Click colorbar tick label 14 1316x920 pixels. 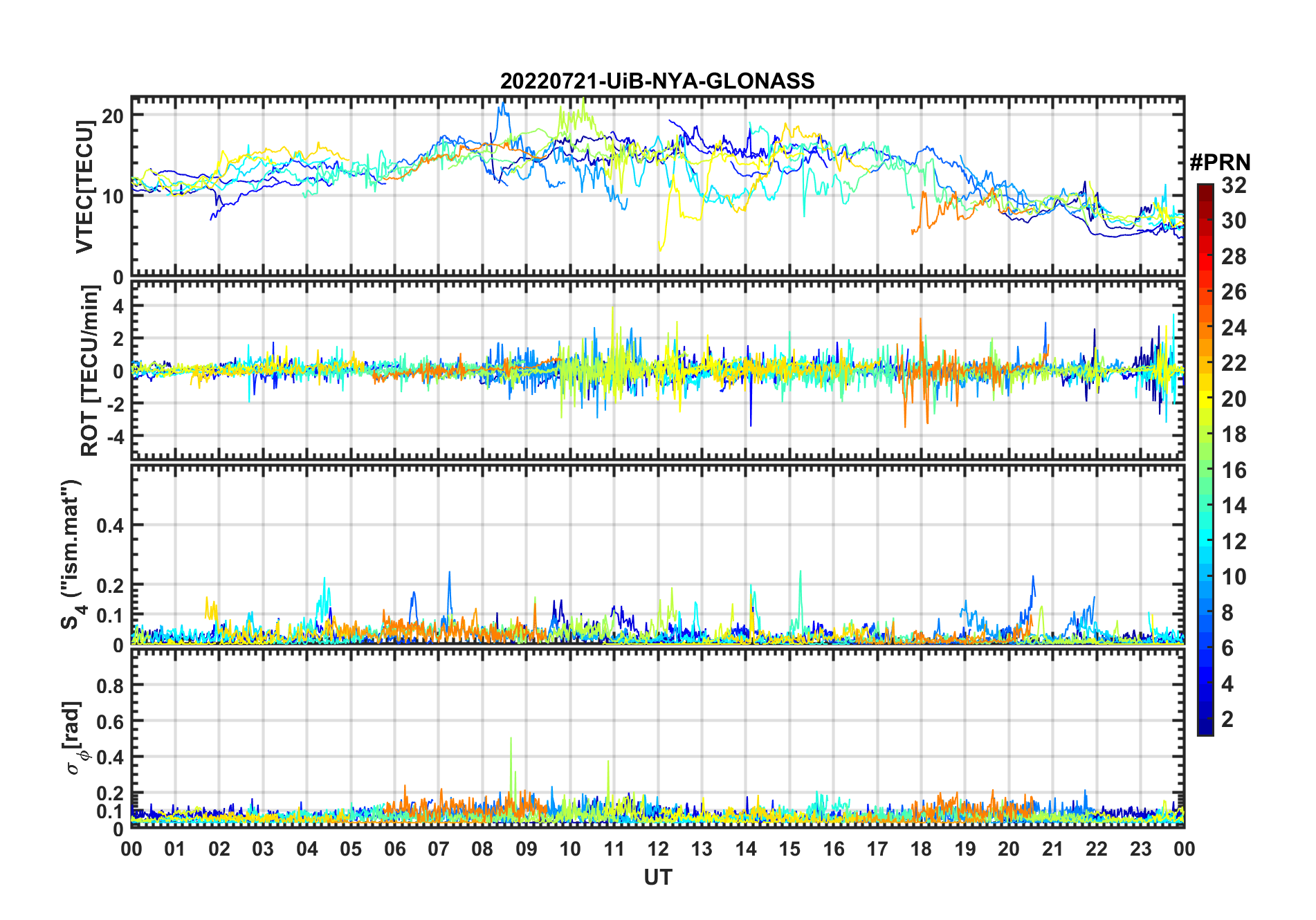[x=1234, y=506]
